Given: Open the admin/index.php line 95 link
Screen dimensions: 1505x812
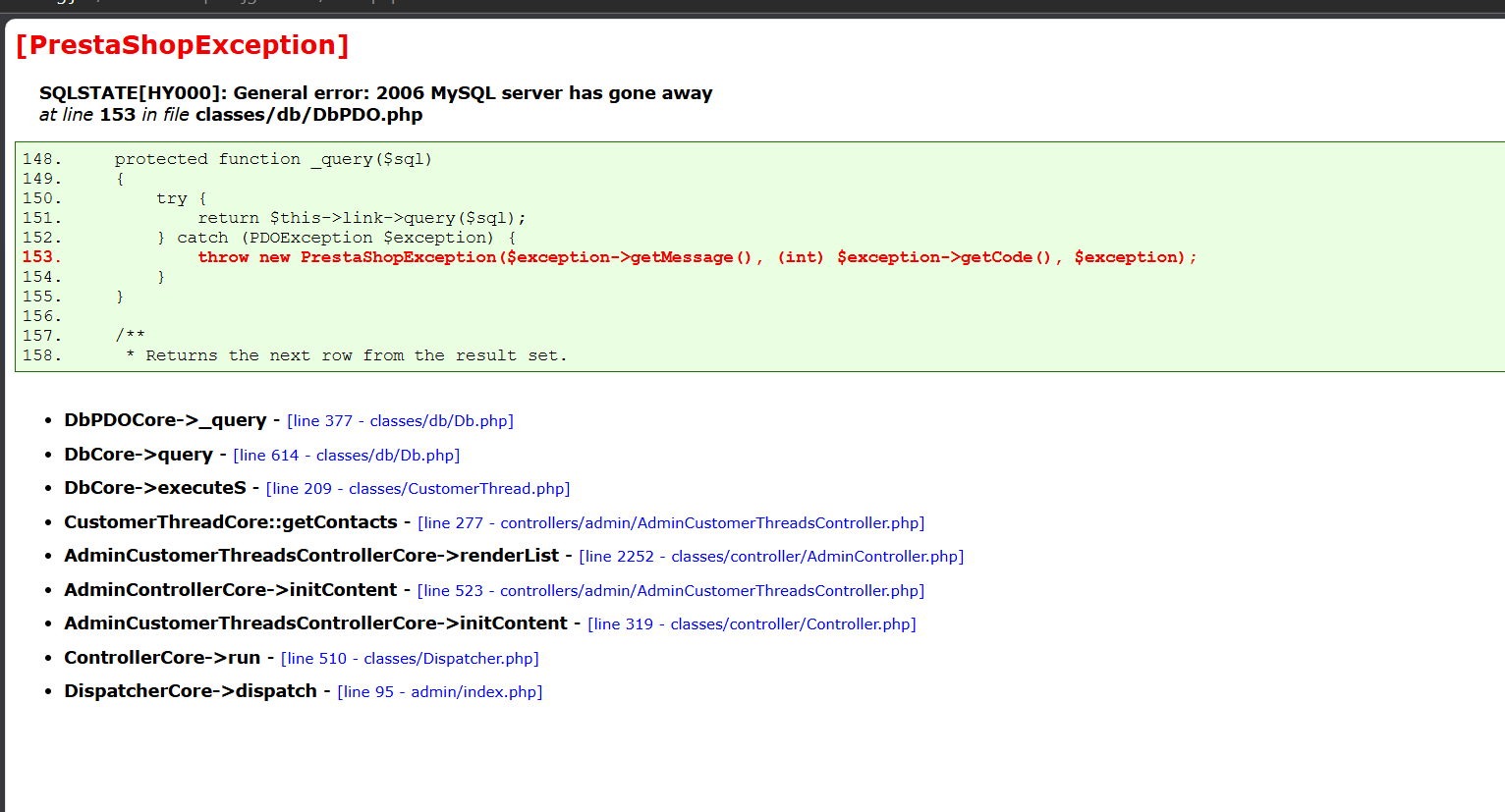Looking at the screenshot, I should coord(439,691).
